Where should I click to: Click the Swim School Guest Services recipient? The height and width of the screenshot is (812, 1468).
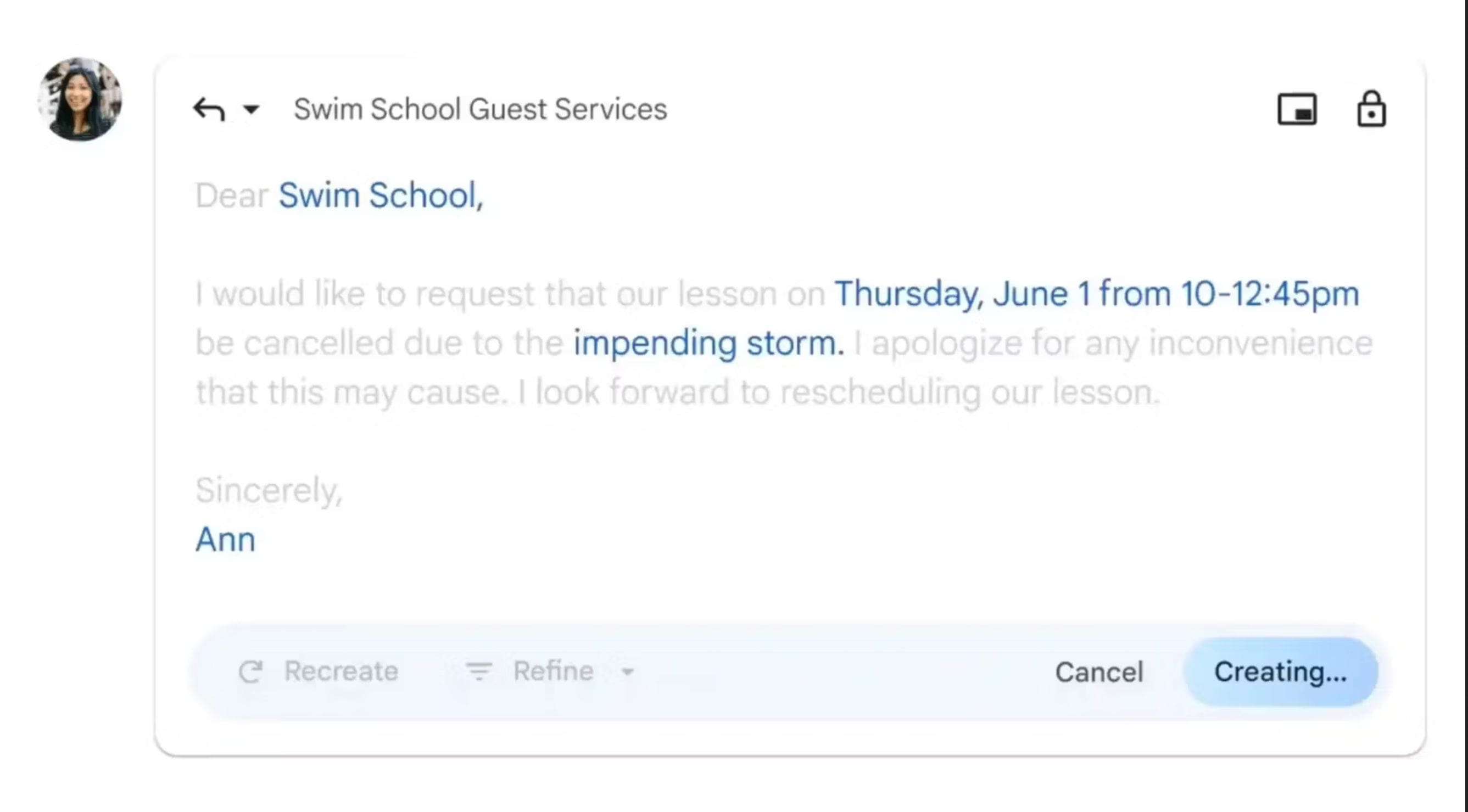(x=480, y=109)
